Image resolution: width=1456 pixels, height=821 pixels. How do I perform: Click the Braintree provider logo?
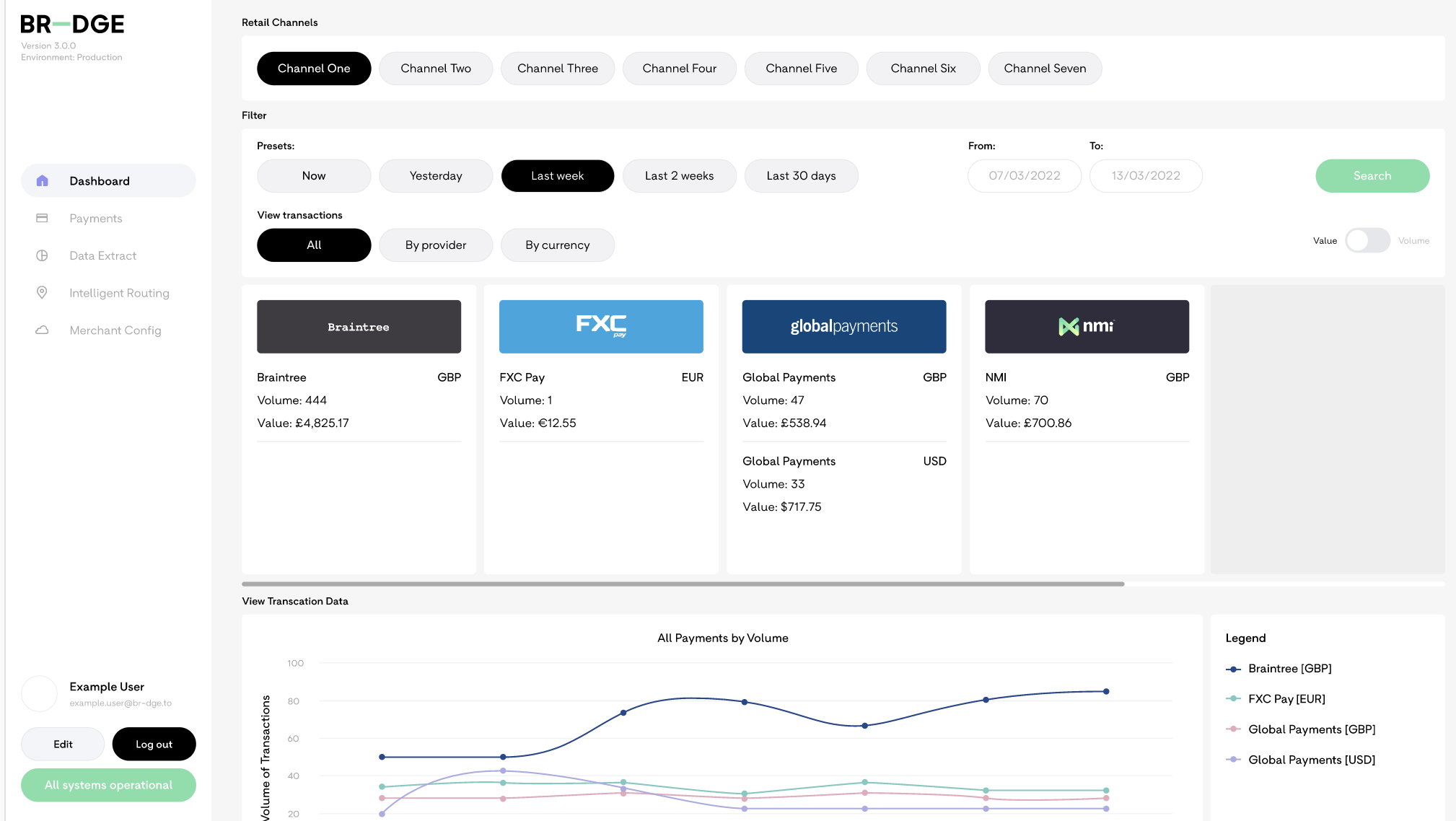[x=359, y=326]
